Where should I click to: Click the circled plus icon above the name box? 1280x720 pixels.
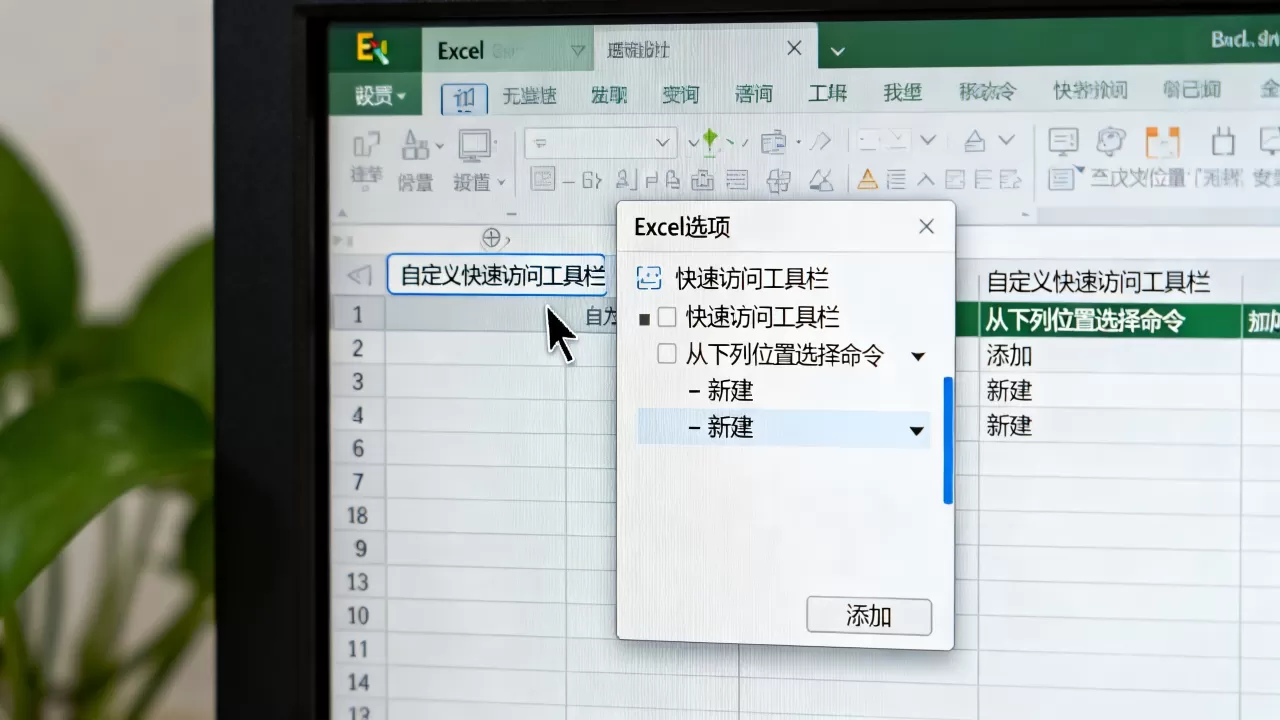(x=491, y=237)
